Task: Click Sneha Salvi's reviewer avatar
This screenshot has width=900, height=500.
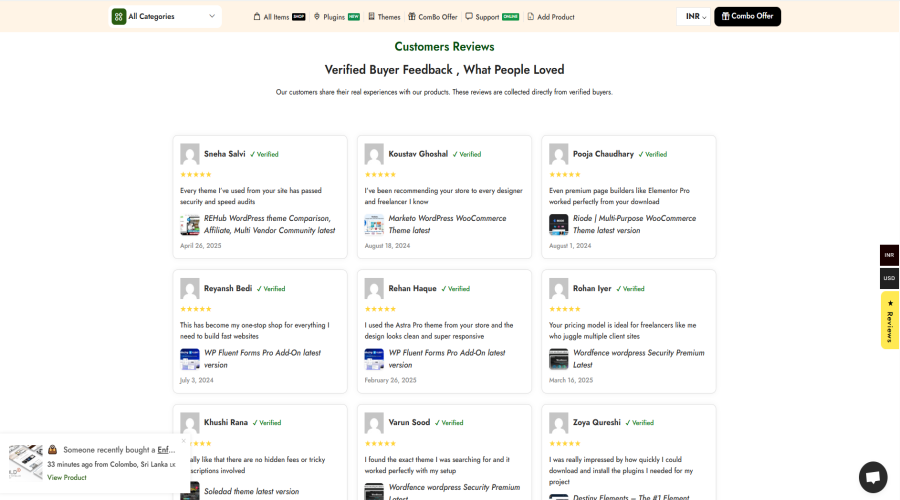Action: click(x=190, y=154)
